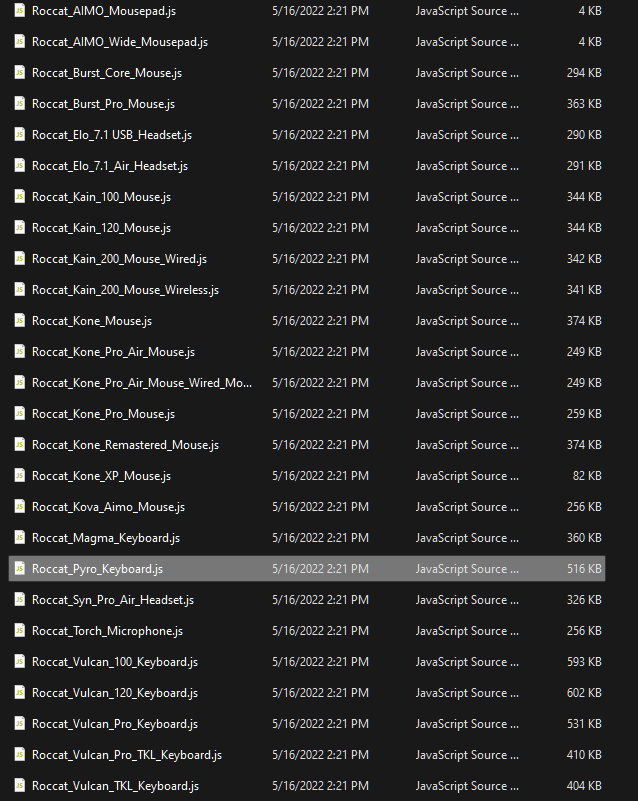Click the icon of Roccat_Kain_200_Mouse_Wireless.js
Screen dimensions: 638x801
point(19,290)
